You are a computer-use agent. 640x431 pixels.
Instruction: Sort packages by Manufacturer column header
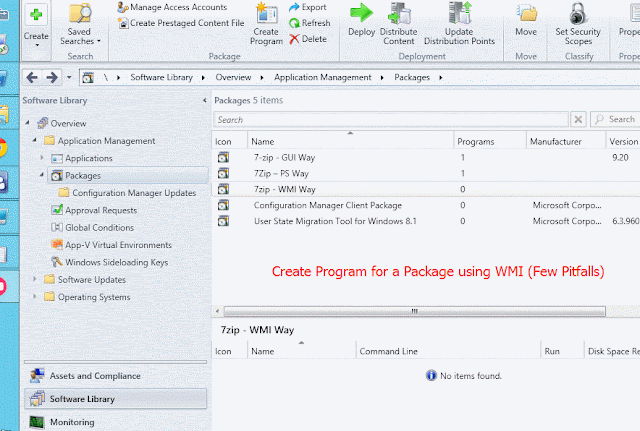(x=566, y=141)
